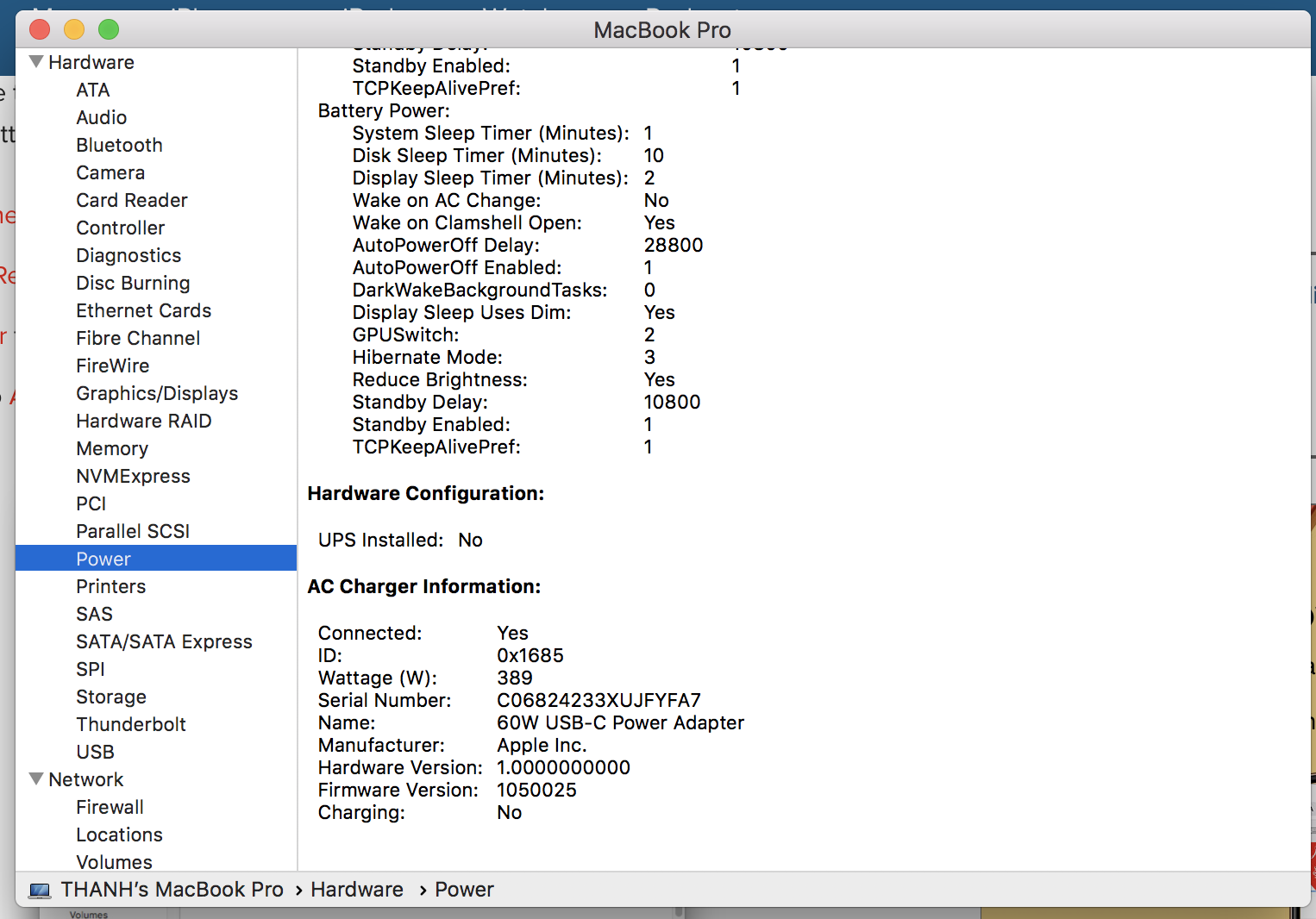Select Fibre Channel entry
1316x919 pixels.
tap(138, 338)
